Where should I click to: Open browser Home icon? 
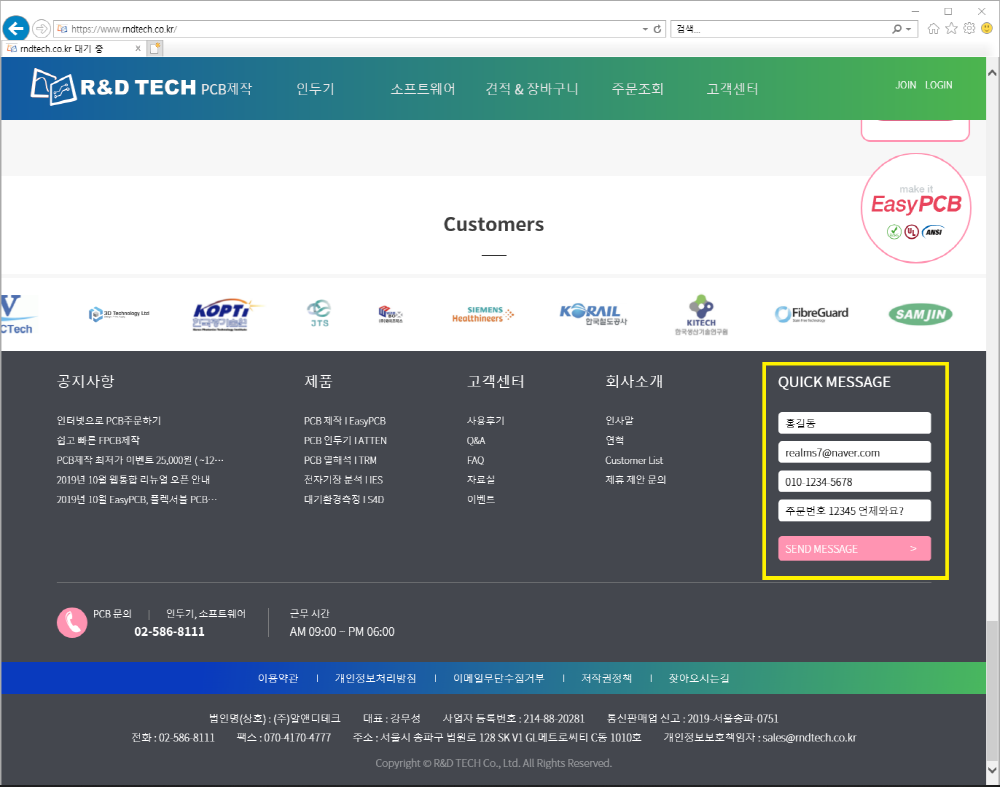(934, 29)
